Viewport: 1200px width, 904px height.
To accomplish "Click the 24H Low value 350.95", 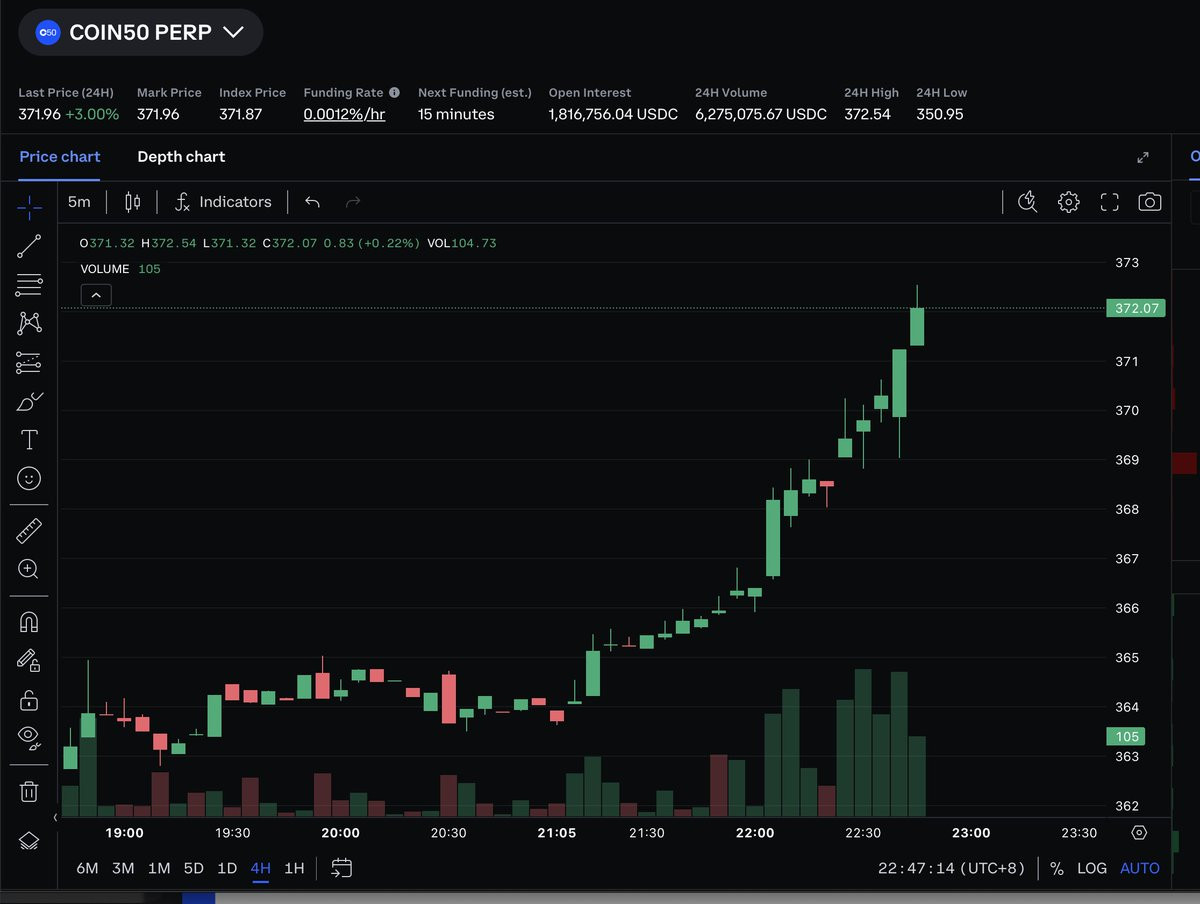I will pyautogui.click(x=940, y=114).
